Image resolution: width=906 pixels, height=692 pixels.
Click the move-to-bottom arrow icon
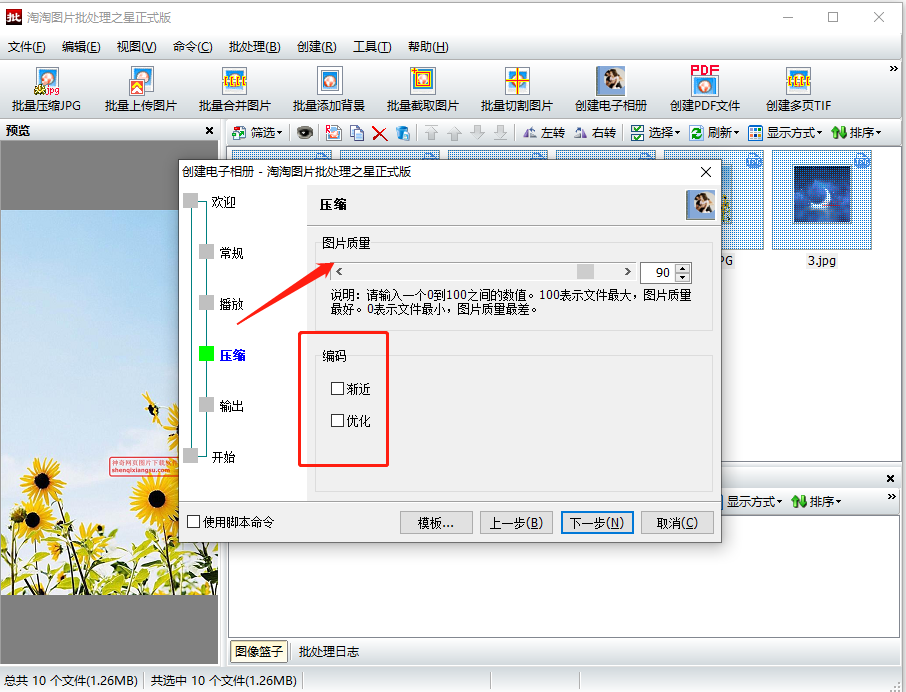500,133
